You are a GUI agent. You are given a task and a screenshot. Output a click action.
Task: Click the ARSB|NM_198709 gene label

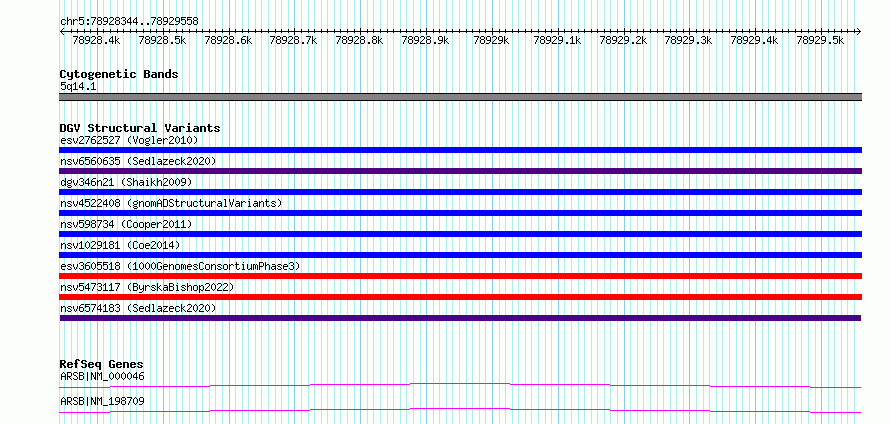tap(102, 401)
